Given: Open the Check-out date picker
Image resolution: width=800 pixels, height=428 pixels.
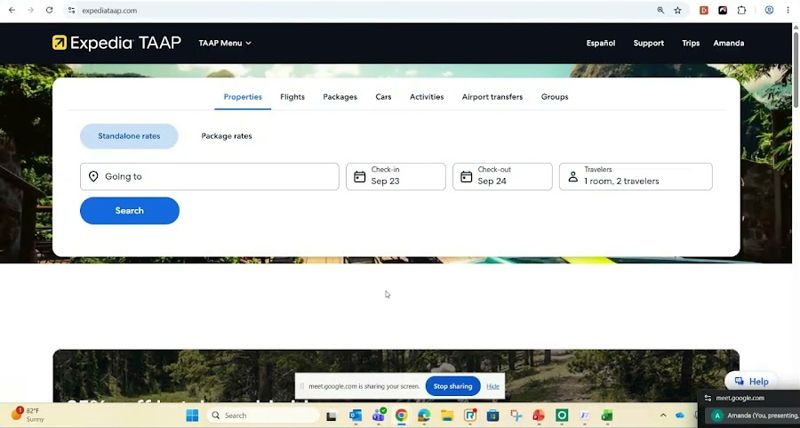Looking at the screenshot, I should (503, 177).
